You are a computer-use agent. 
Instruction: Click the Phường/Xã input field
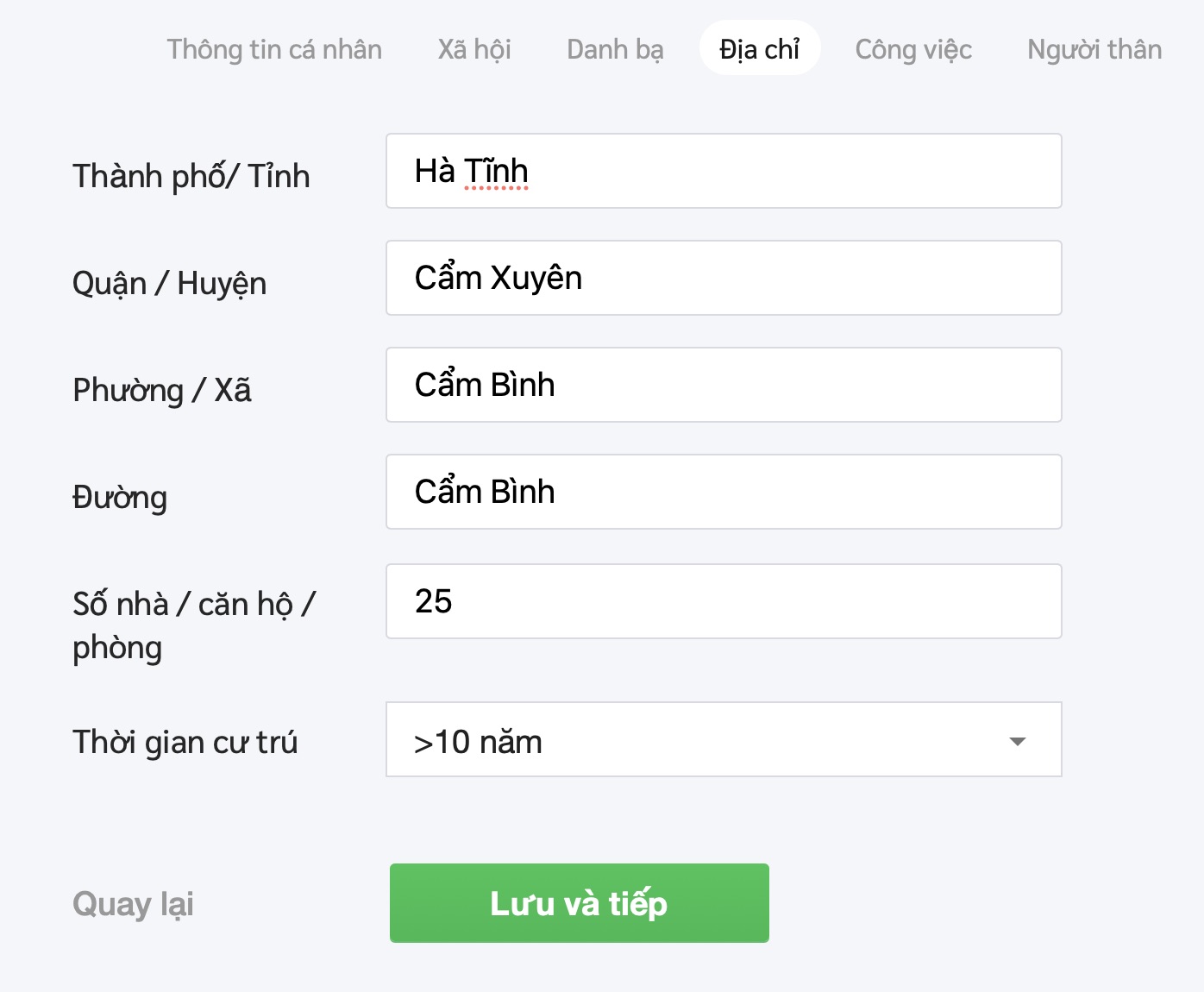(723, 385)
